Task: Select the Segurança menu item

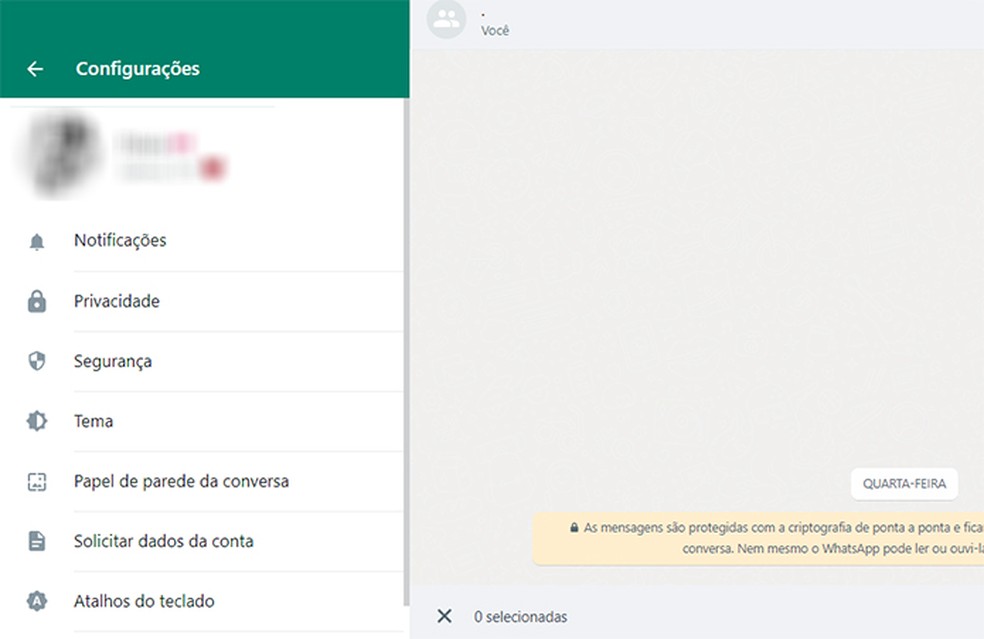Action: pyautogui.click(x=112, y=361)
